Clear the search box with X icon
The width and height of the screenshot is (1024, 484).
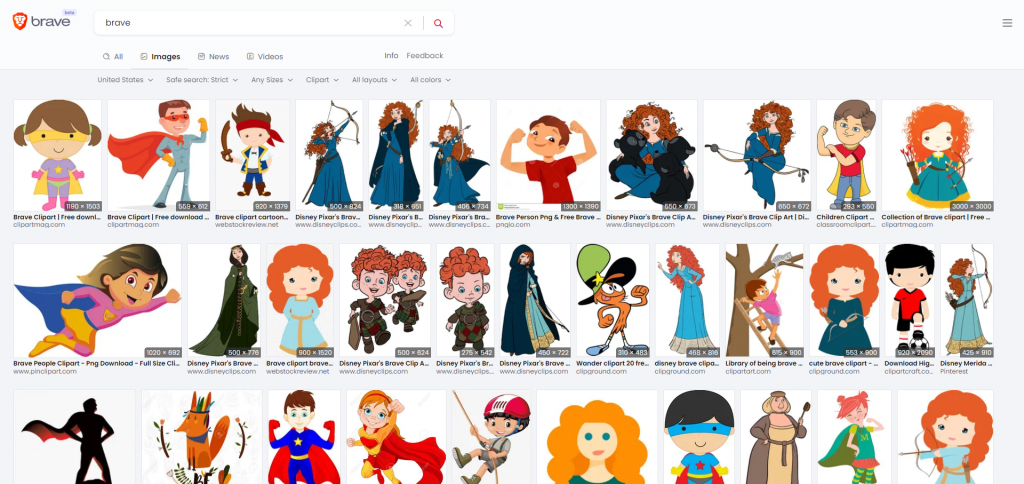click(408, 23)
